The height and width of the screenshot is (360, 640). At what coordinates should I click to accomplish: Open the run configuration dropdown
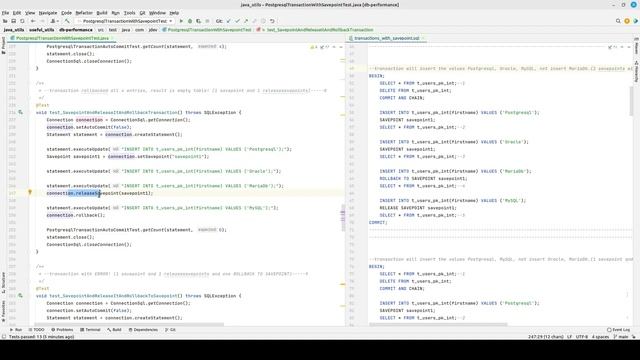coord(125,21)
